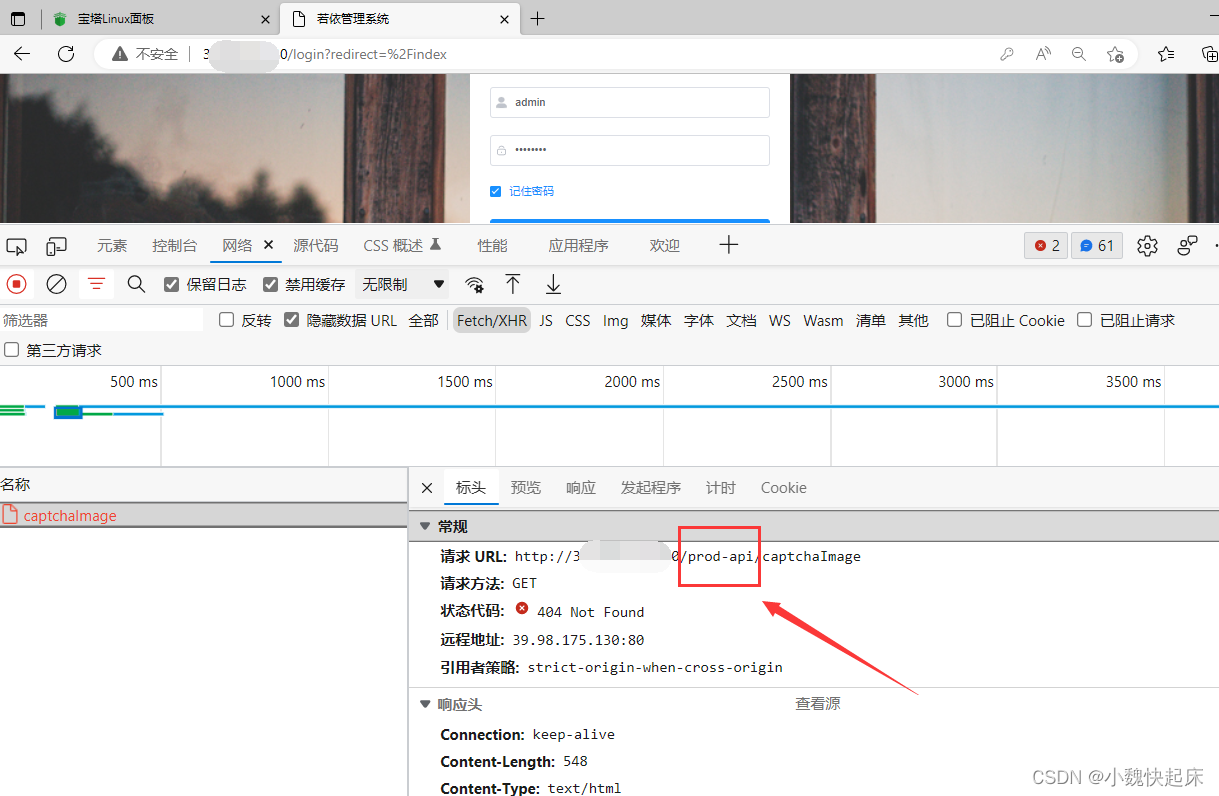Viewport: 1219px width, 796px height.
Task: Close the 网络 tab in DevTools
Action: [268, 245]
